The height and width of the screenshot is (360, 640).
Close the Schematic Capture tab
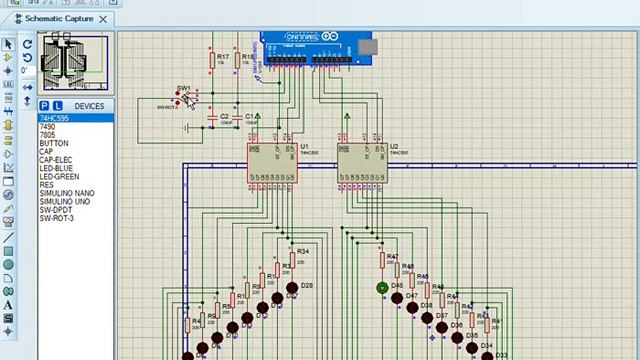pyautogui.click(x=103, y=19)
